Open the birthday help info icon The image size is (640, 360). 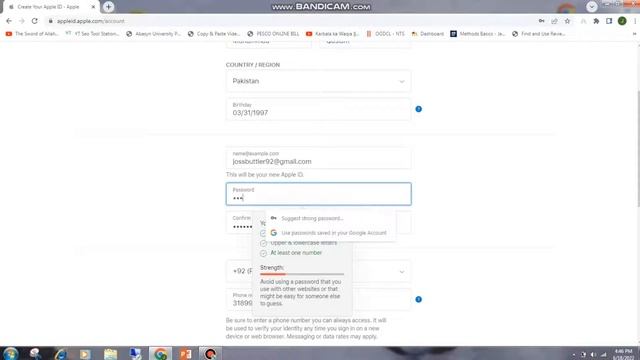(418, 109)
